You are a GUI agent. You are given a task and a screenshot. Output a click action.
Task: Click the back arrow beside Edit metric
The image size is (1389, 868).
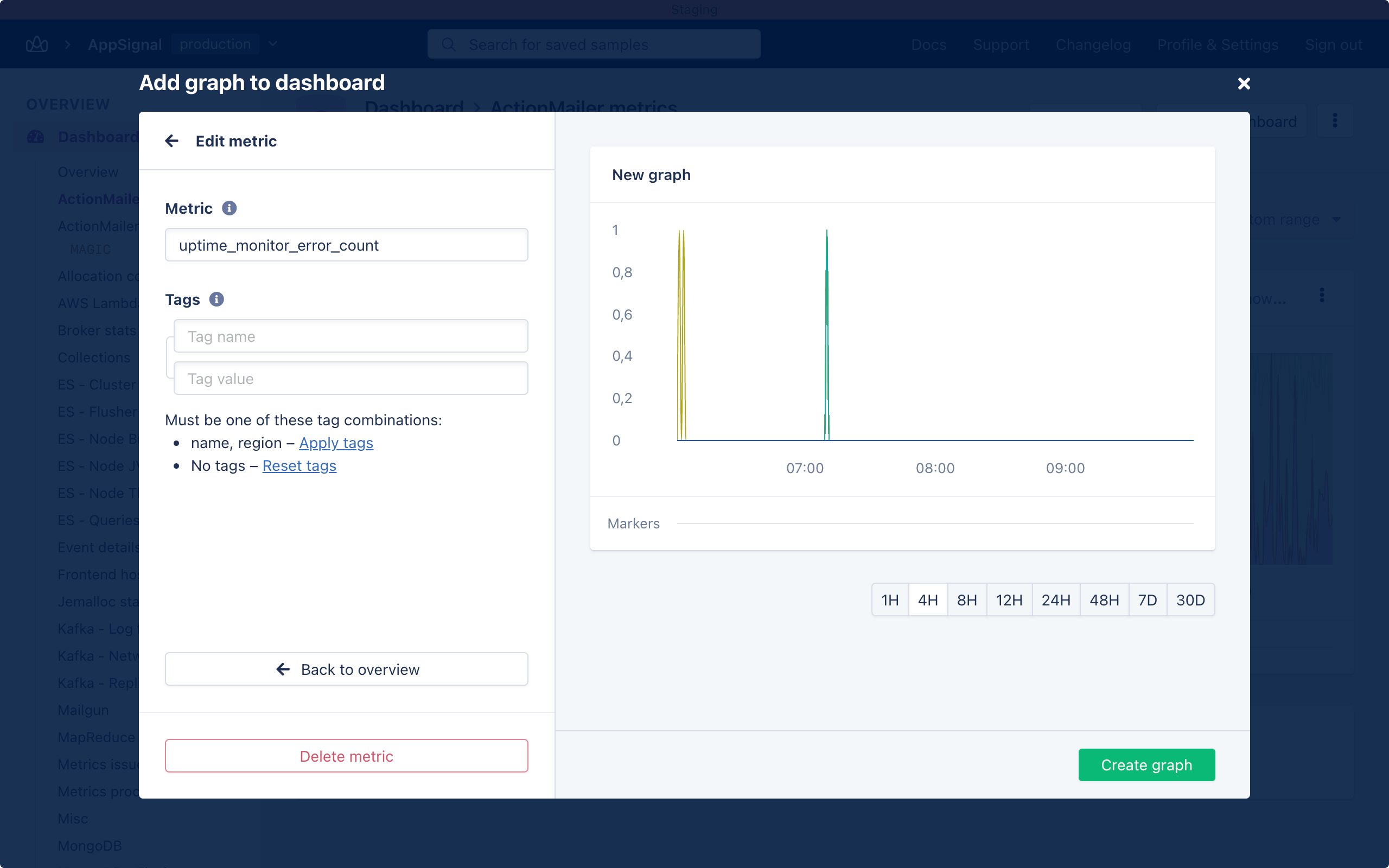point(171,141)
